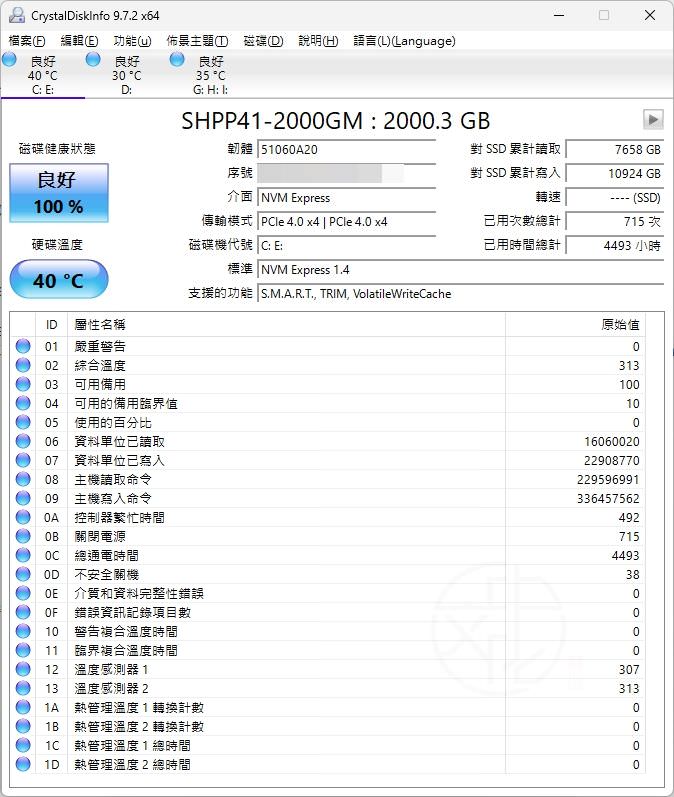Image resolution: width=674 pixels, height=797 pixels.
Task: Click status orb for attribute 02 綜合溫度
Action: click(23, 365)
